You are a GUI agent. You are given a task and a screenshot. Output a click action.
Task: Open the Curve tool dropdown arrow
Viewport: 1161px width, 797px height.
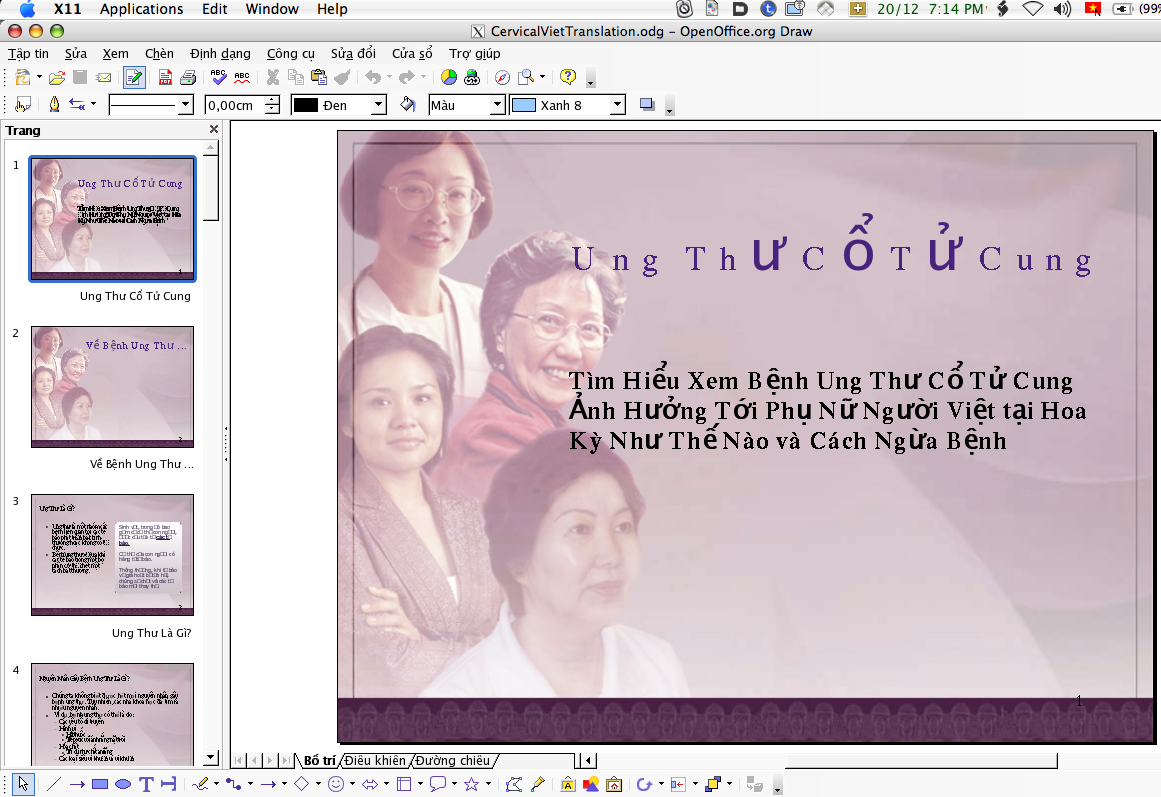216,784
